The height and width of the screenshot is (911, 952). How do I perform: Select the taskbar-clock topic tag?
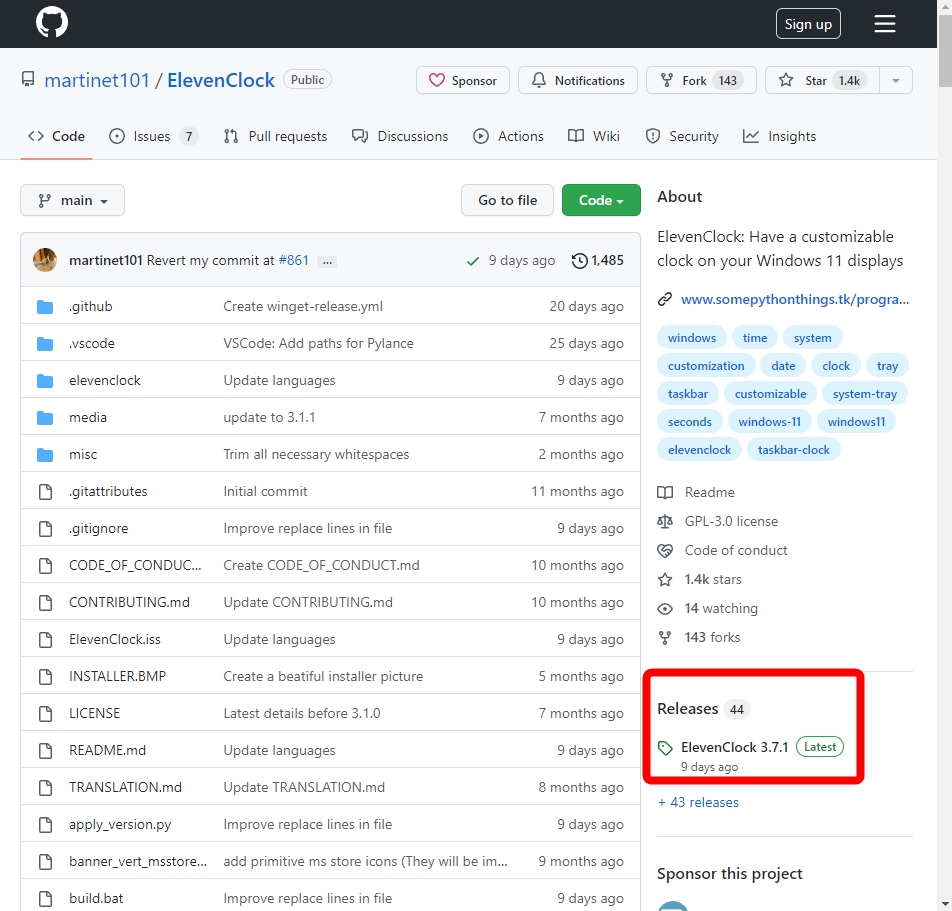tap(794, 449)
